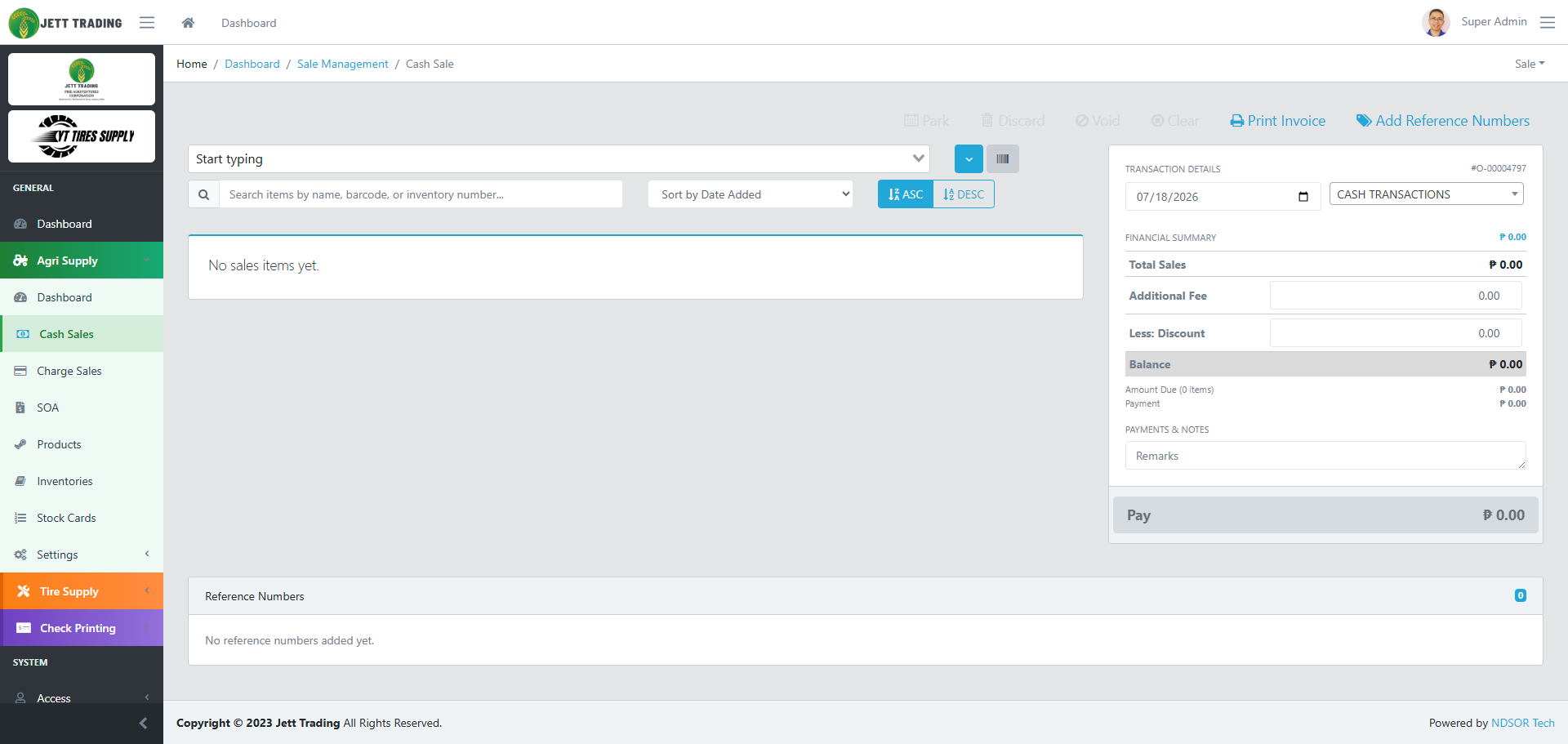This screenshot has width=1568, height=744.
Task: Open the Sort by Date Added dropdown
Action: point(751,194)
